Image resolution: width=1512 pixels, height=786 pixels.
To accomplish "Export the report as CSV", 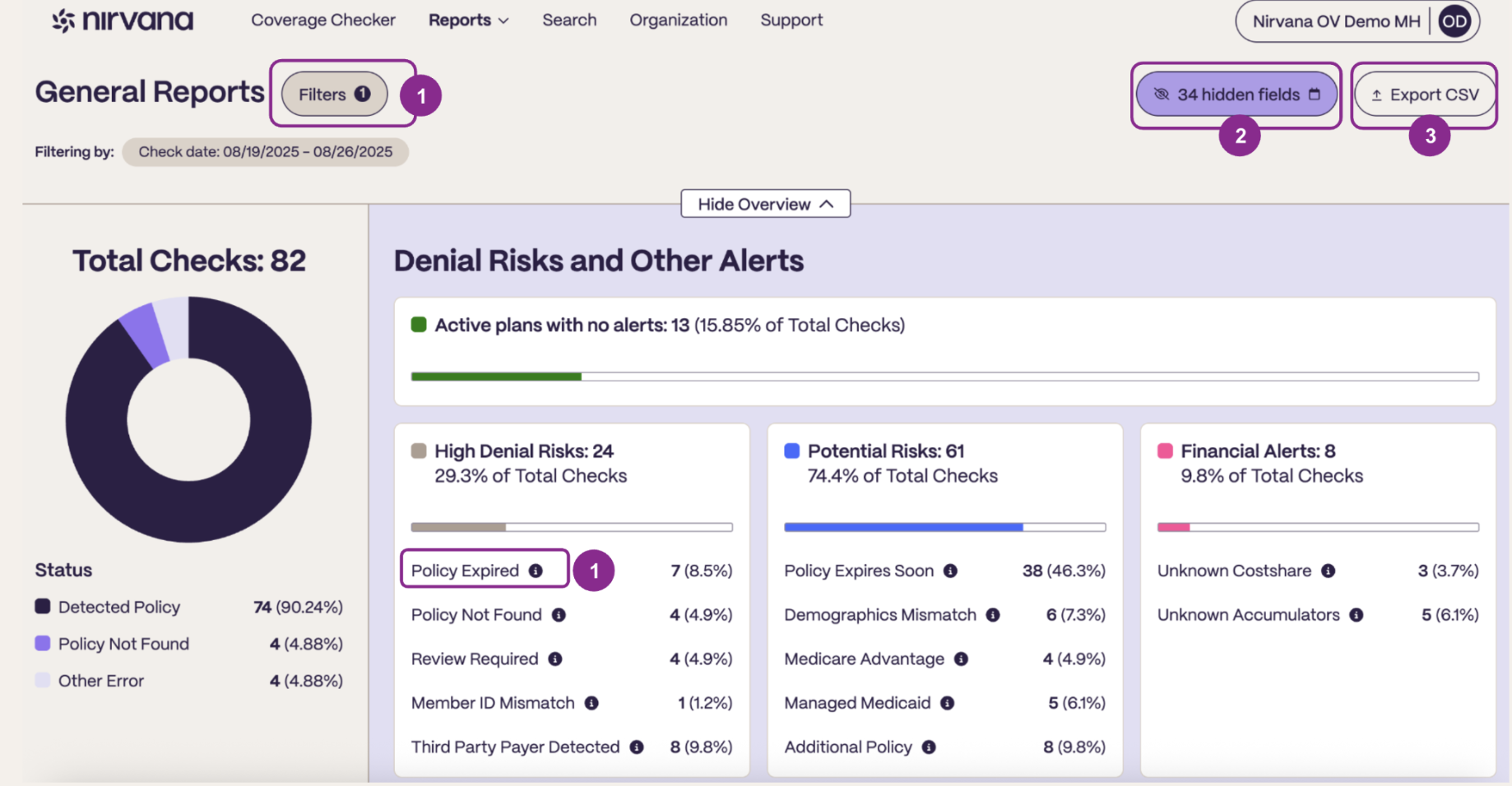I will [x=1425, y=95].
